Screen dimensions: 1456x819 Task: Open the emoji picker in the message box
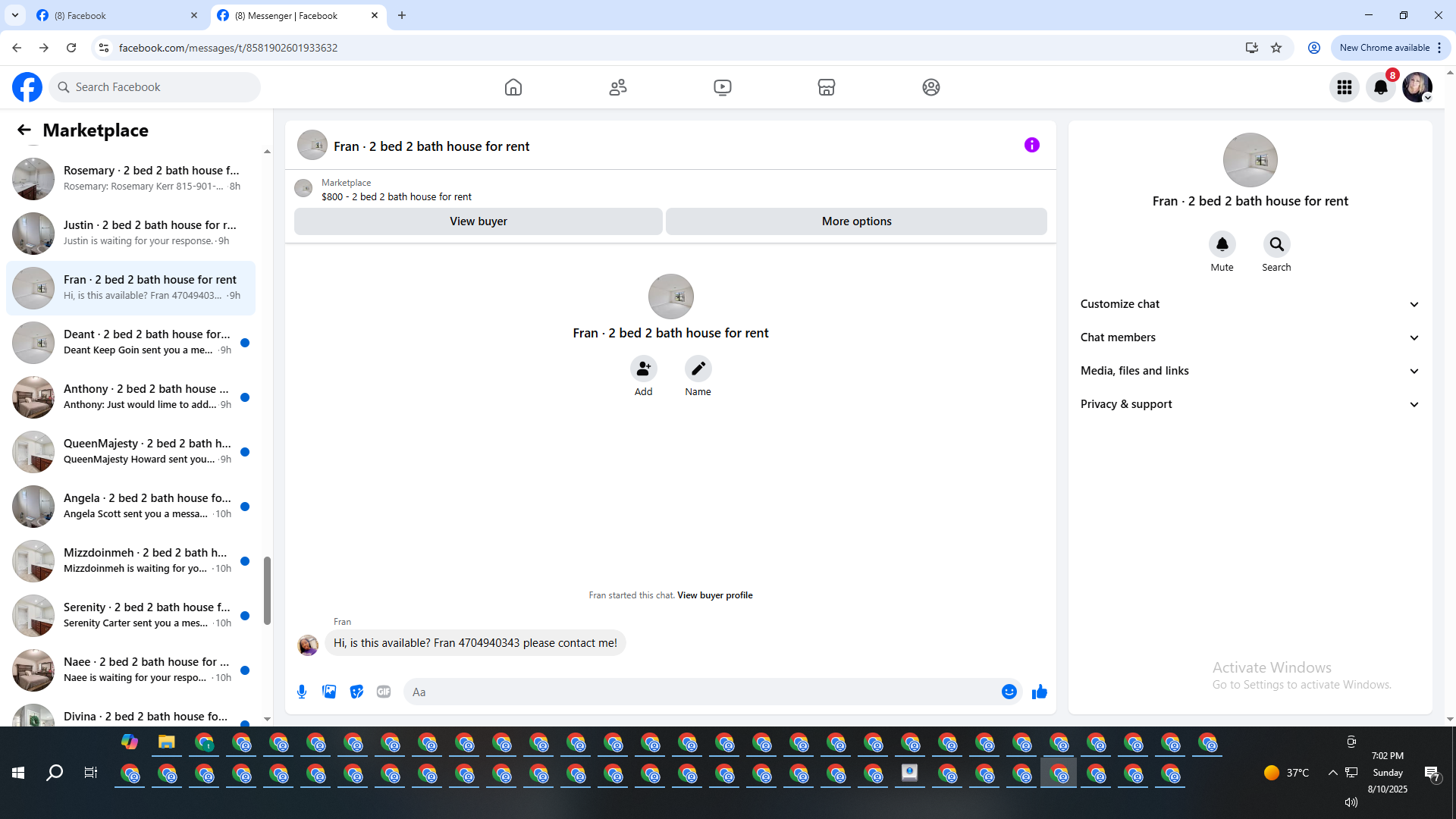(x=1009, y=692)
